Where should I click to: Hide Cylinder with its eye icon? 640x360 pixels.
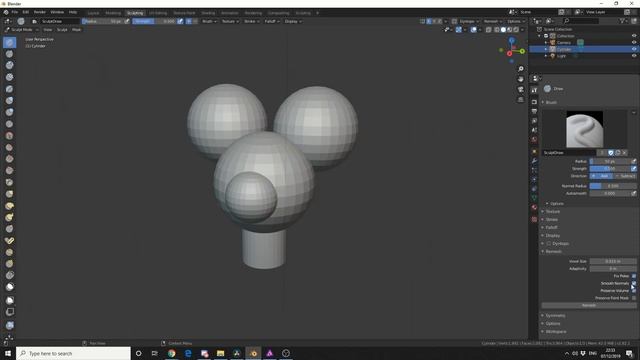tap(634, 49)
